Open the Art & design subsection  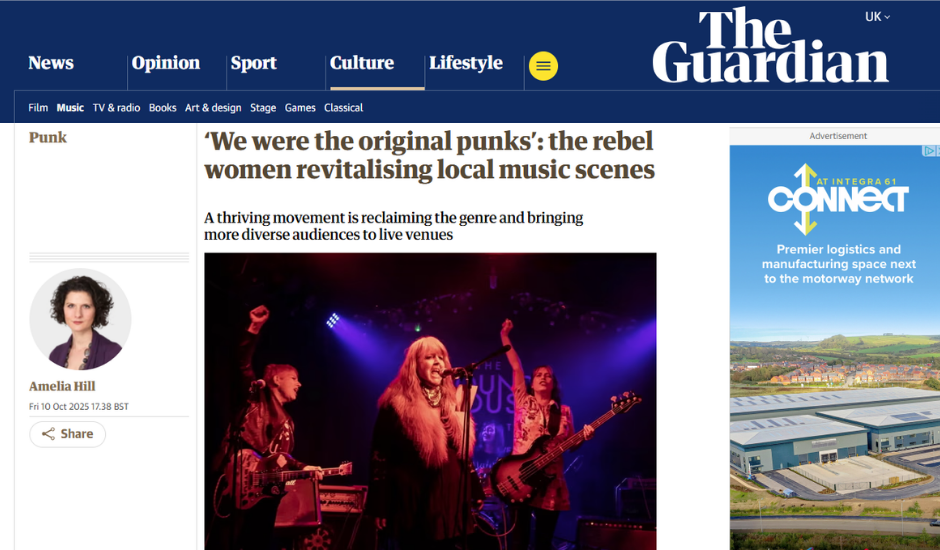(x=213, y=108)
